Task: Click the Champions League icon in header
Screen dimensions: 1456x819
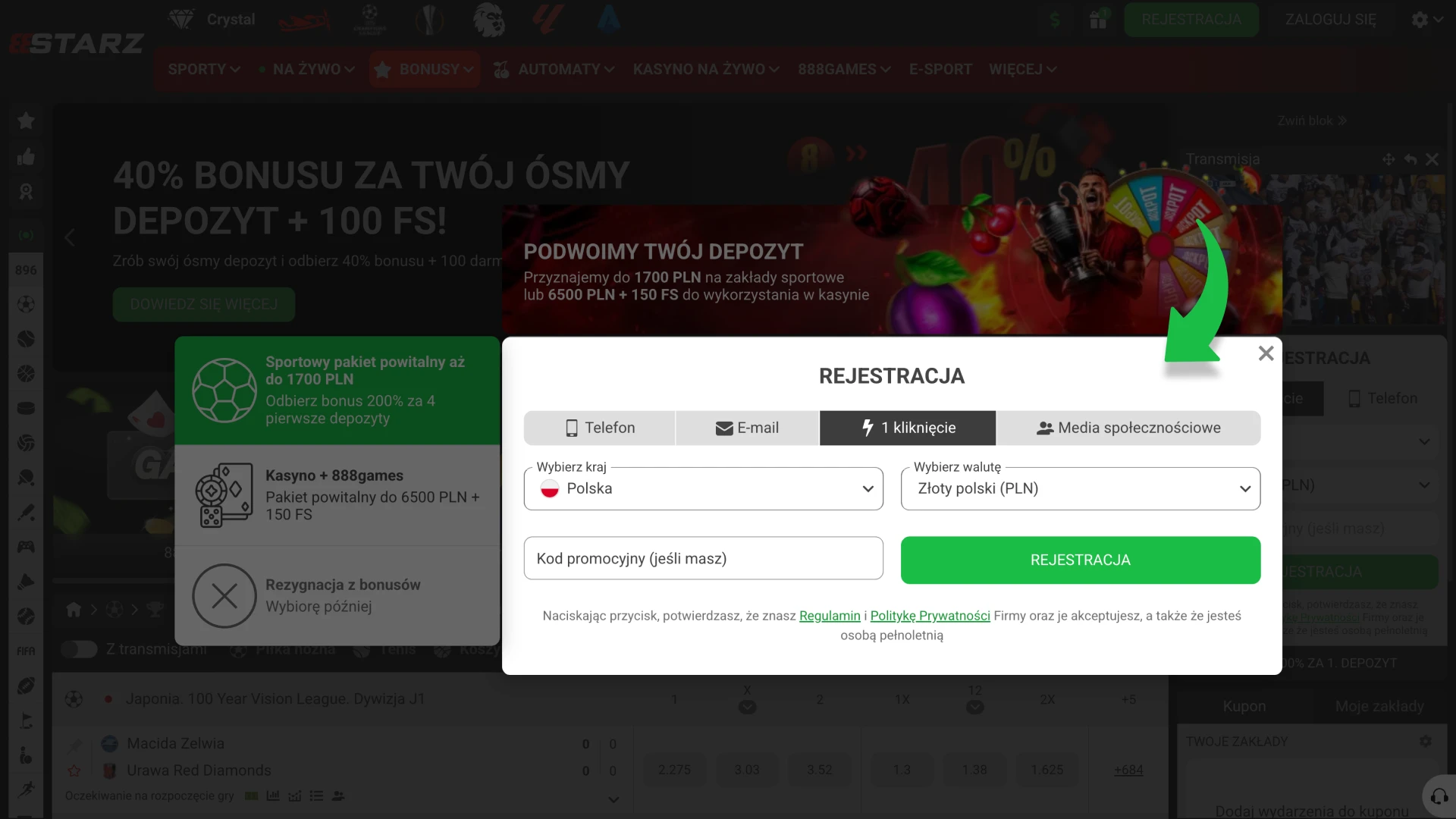Action: coord(369,19)
